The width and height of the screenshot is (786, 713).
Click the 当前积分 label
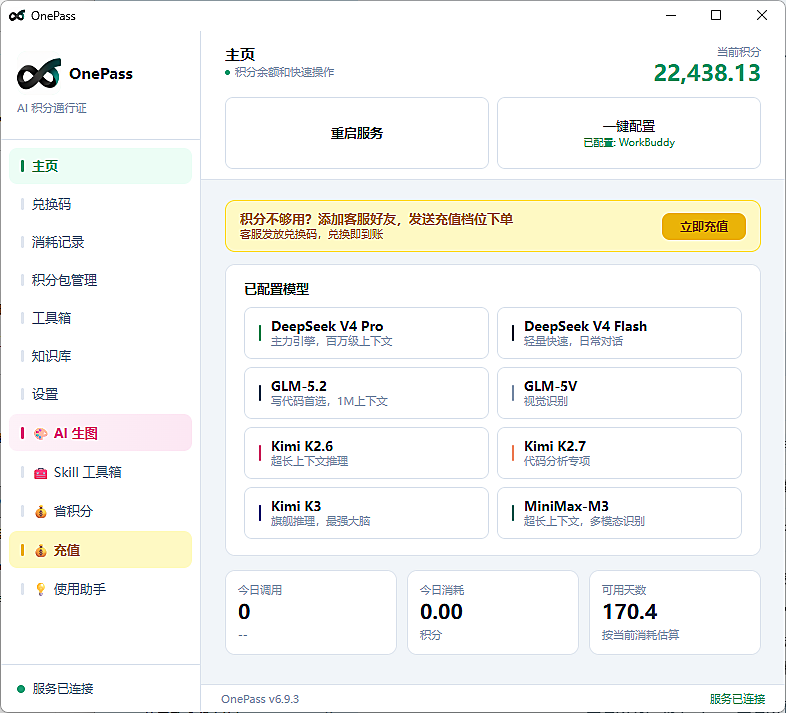(738, 52)
